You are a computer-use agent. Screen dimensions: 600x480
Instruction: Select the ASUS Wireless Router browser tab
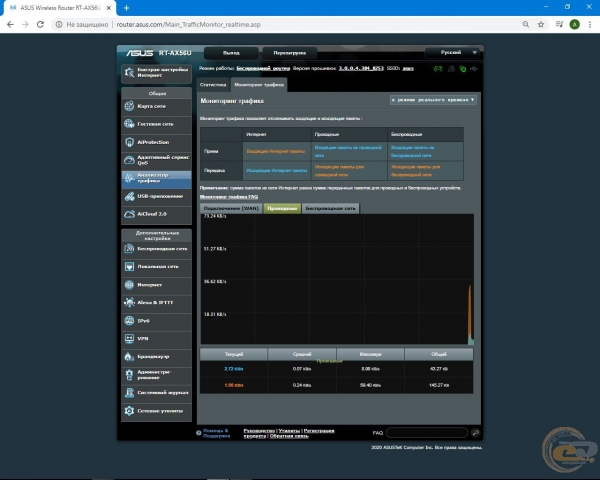point(59,8)
